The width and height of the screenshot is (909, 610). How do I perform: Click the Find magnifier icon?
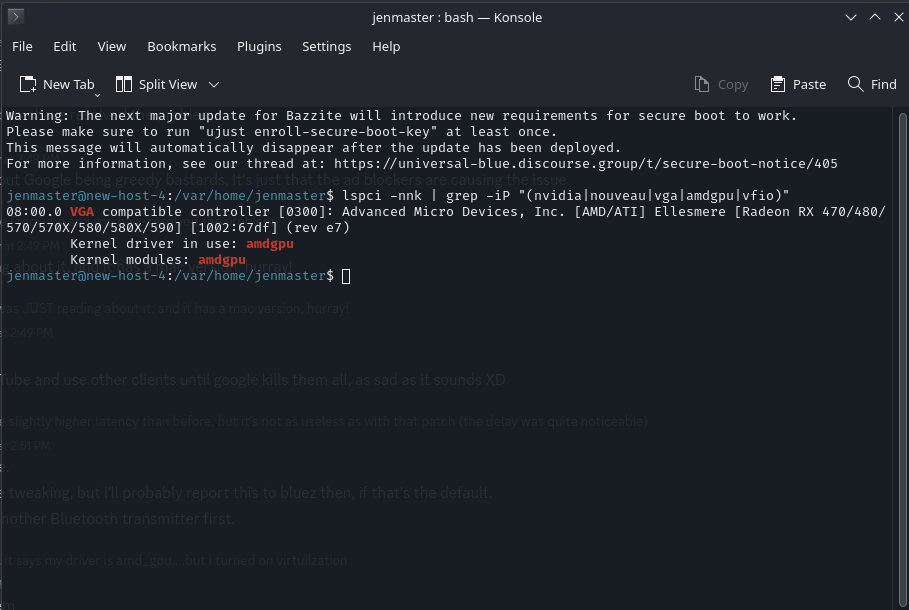point(856,84)
